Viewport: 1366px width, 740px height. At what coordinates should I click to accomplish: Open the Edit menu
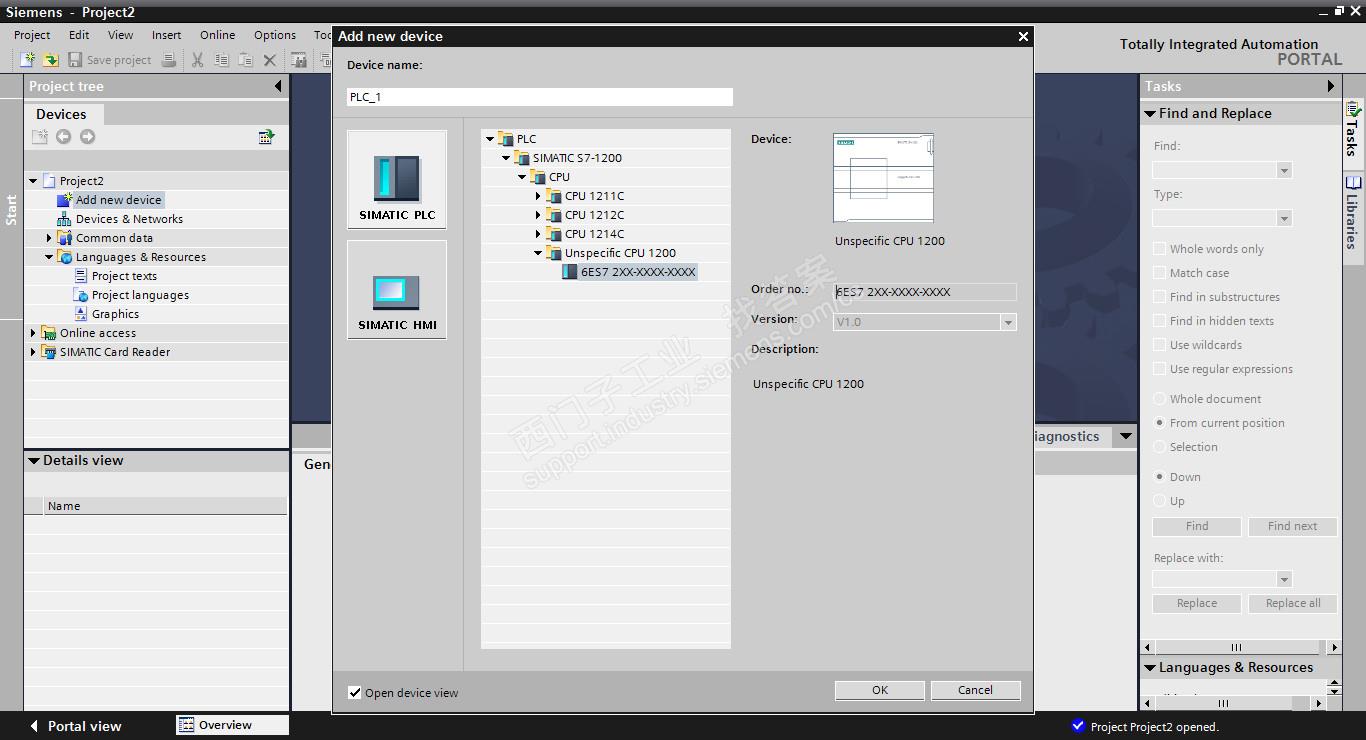pyautogui.click(x=79, y=35)
